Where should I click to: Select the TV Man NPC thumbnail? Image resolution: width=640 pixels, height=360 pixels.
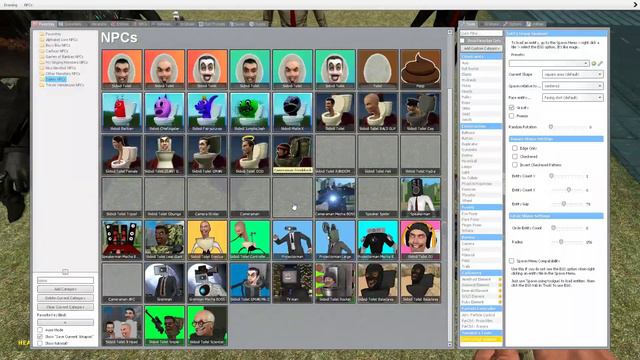pos(292,282)
